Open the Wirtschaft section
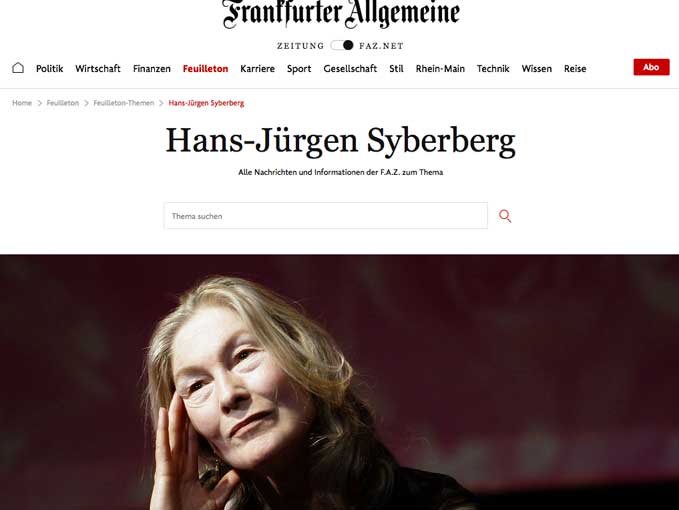This screenshot has width=679, height=510. click(98, 68)
